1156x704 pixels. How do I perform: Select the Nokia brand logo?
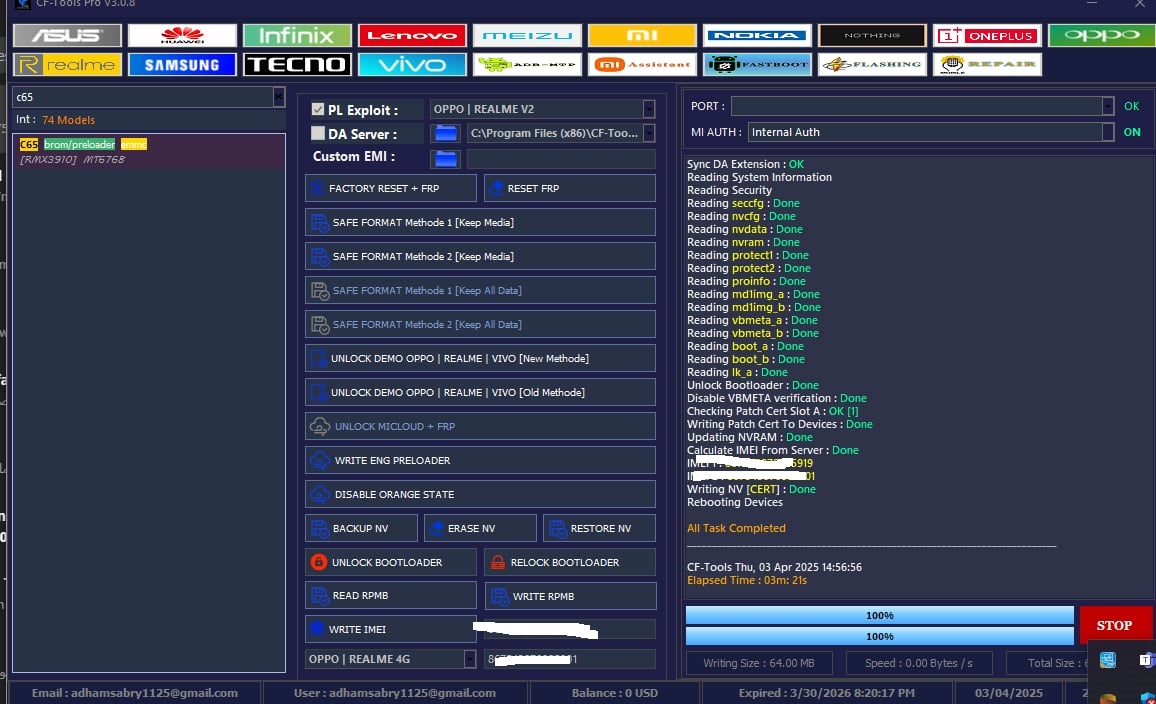click(x=757, y=35)
